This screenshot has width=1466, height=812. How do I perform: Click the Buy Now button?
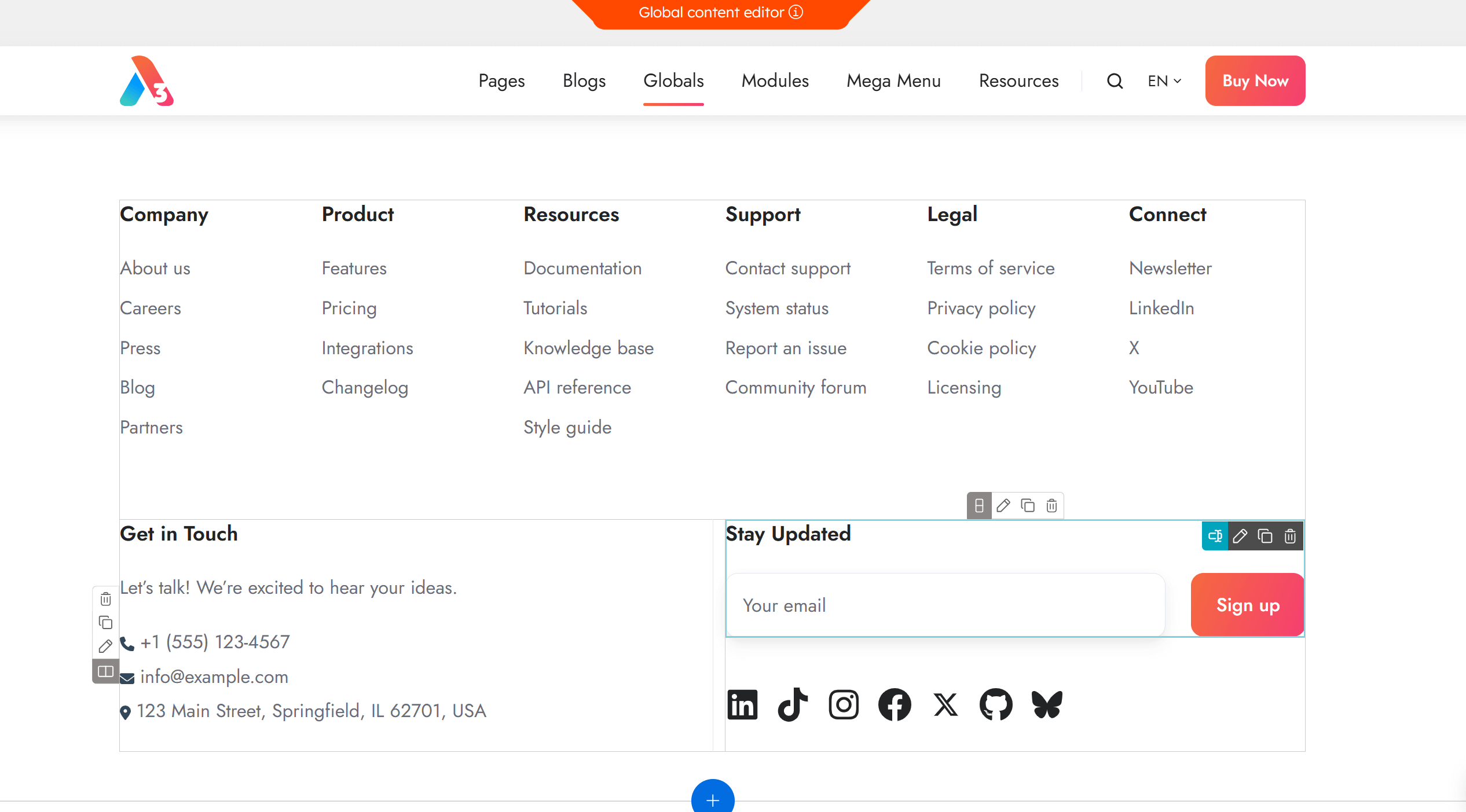(1255, 81)
